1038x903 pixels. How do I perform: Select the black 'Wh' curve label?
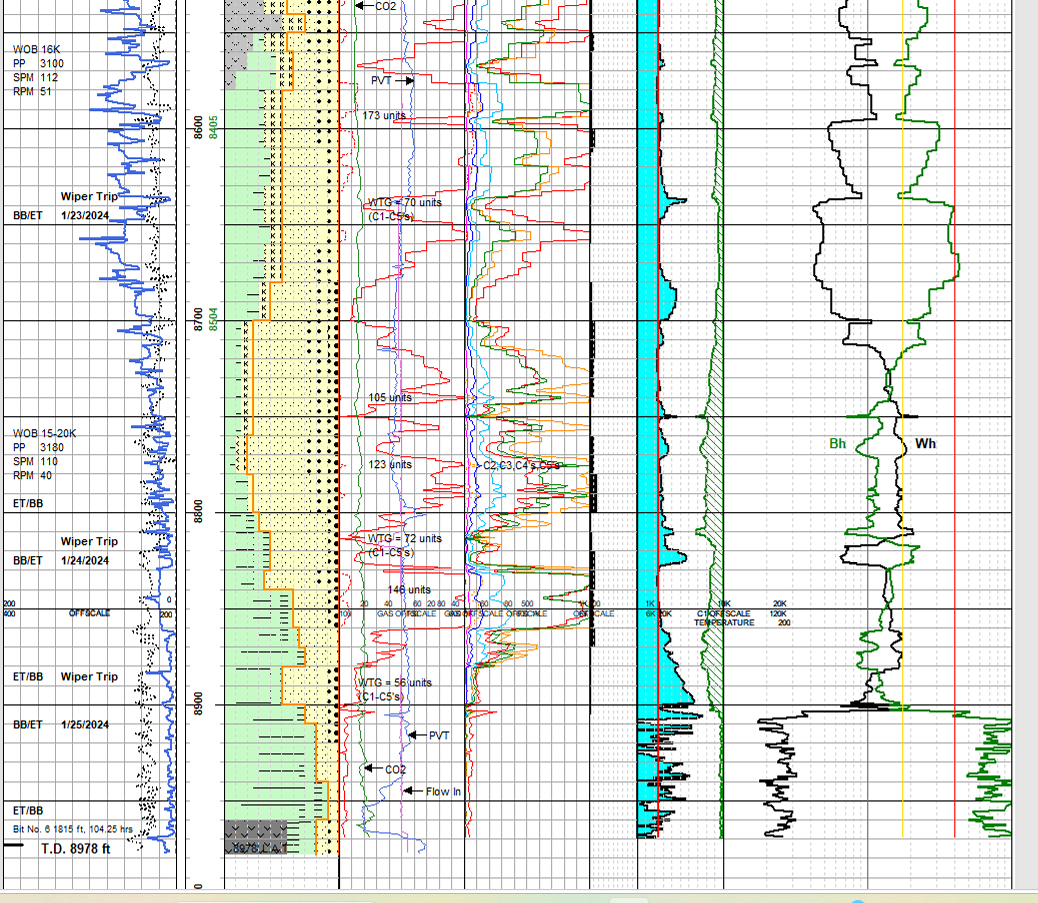click(x=925, y=444)
